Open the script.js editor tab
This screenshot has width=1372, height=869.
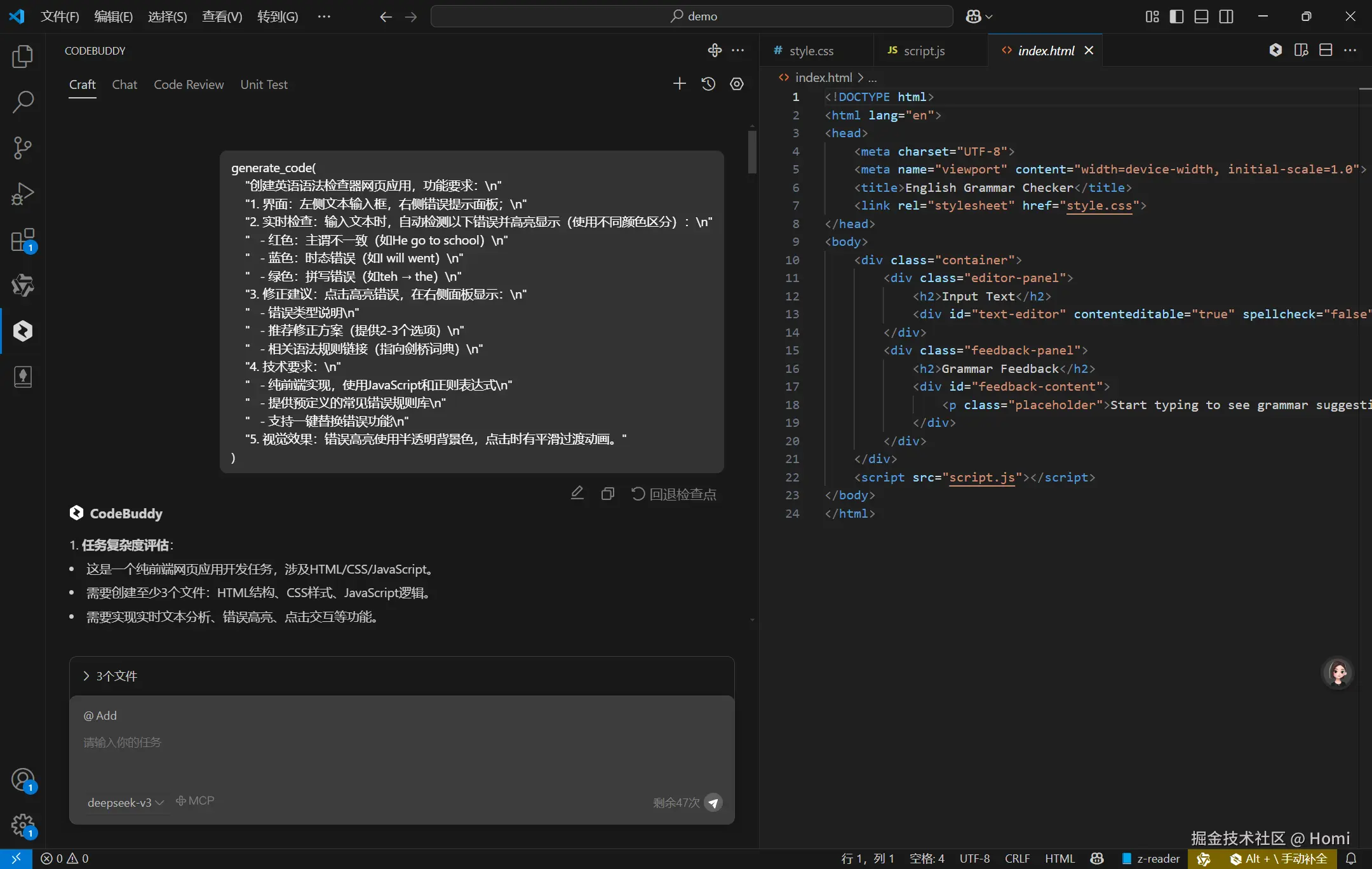[924, 51]
